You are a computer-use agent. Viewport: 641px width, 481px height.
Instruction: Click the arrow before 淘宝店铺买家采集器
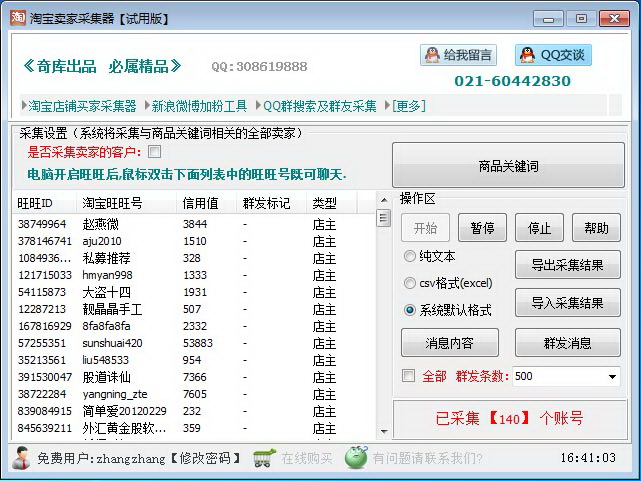24,106
